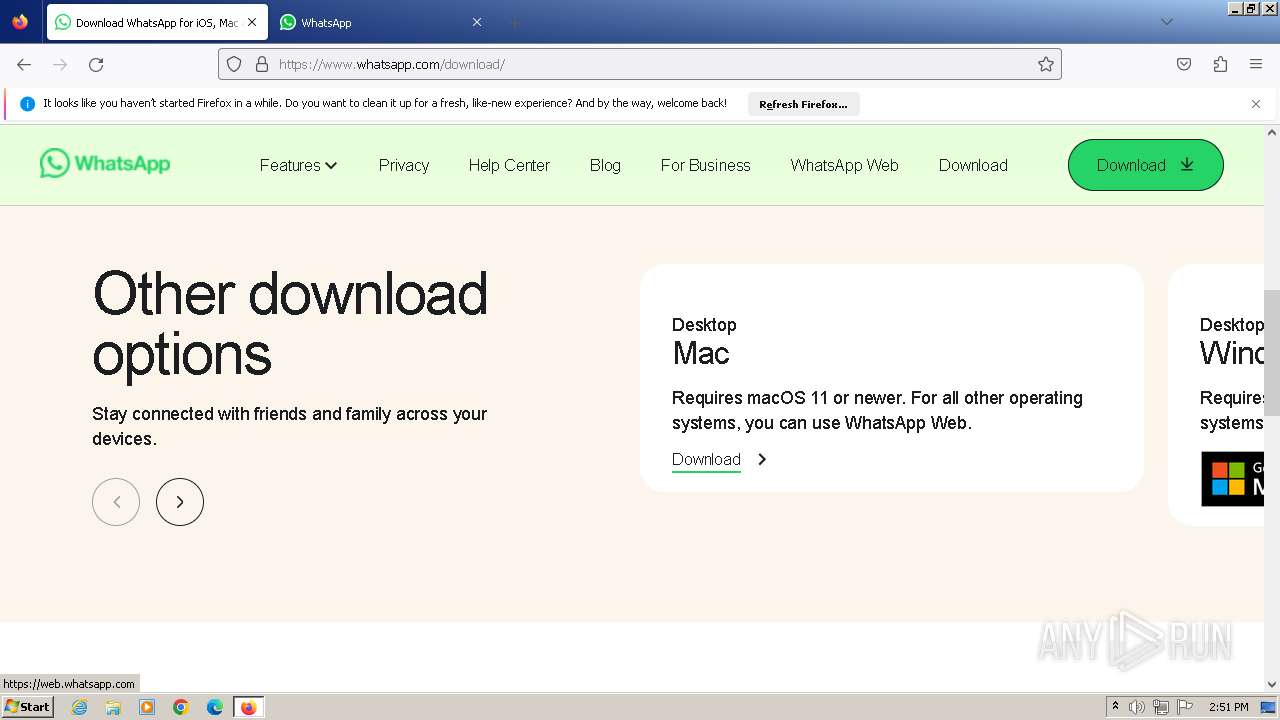Dismiss the Firefox refresh notification bar
The image size is (1280, 720).
coord(1256,104)
